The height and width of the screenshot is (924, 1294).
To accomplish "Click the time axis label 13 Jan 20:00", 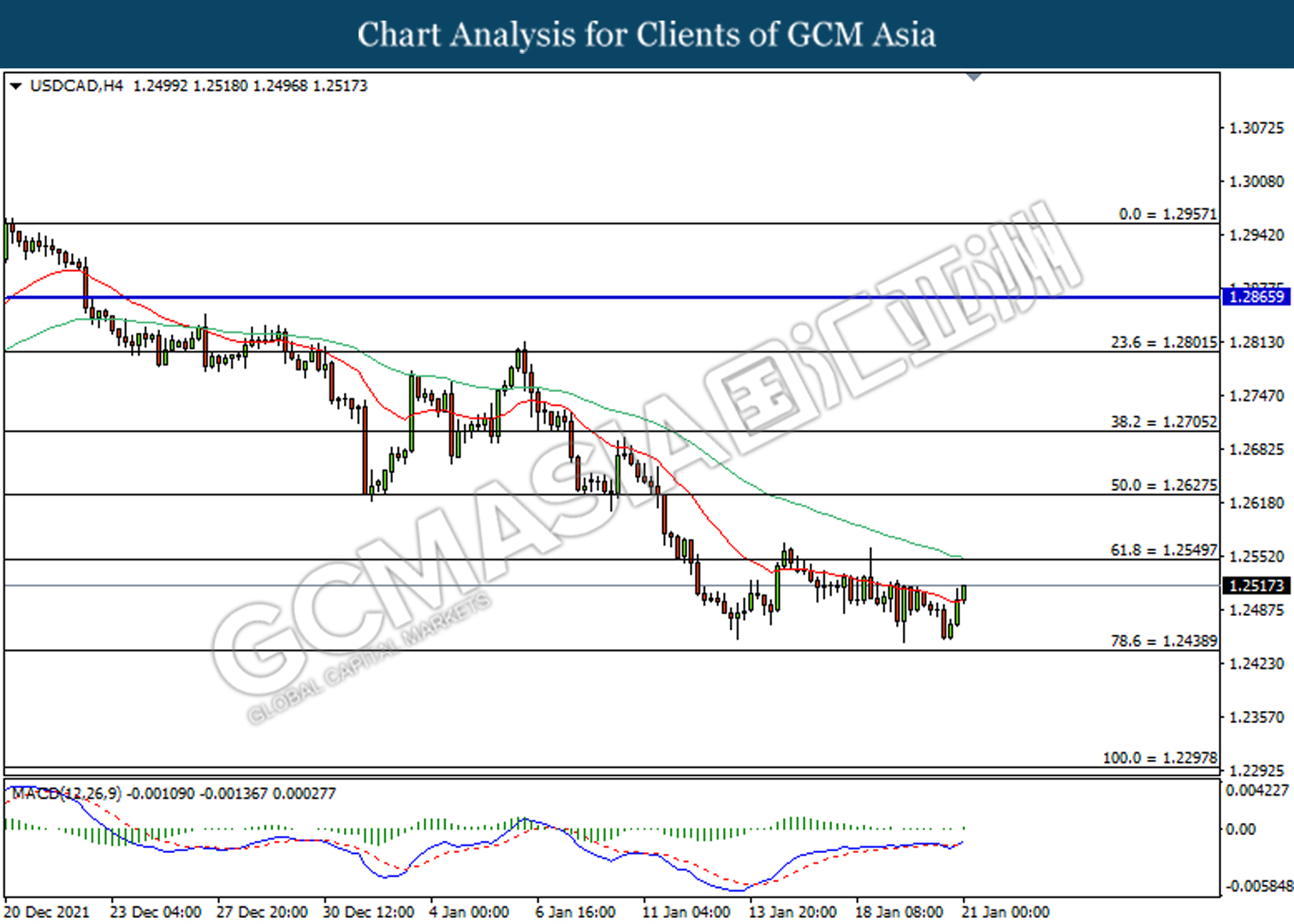I will [792, 912].
